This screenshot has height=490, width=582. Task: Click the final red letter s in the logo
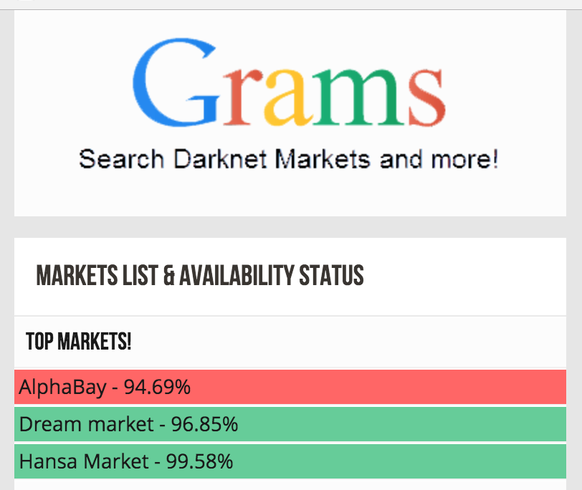[427, 97]
